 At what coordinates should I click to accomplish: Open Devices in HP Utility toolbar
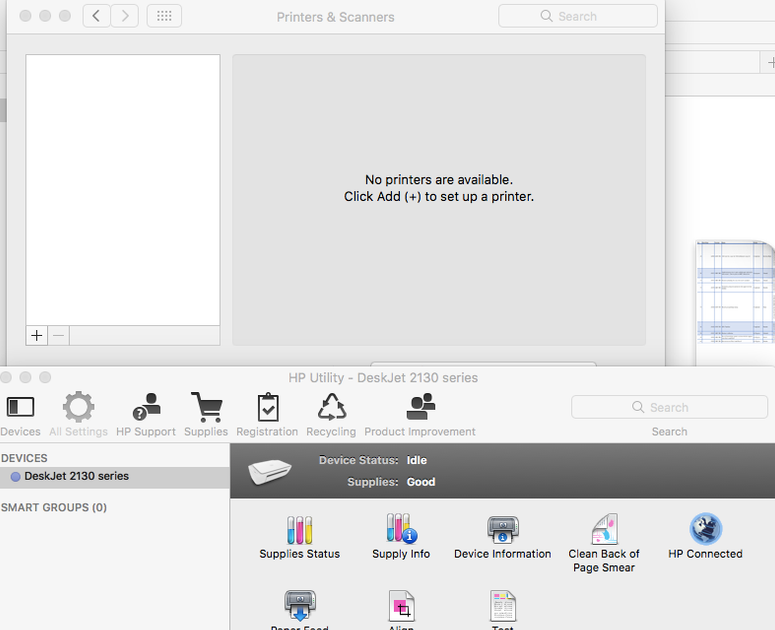click(20, 415)
